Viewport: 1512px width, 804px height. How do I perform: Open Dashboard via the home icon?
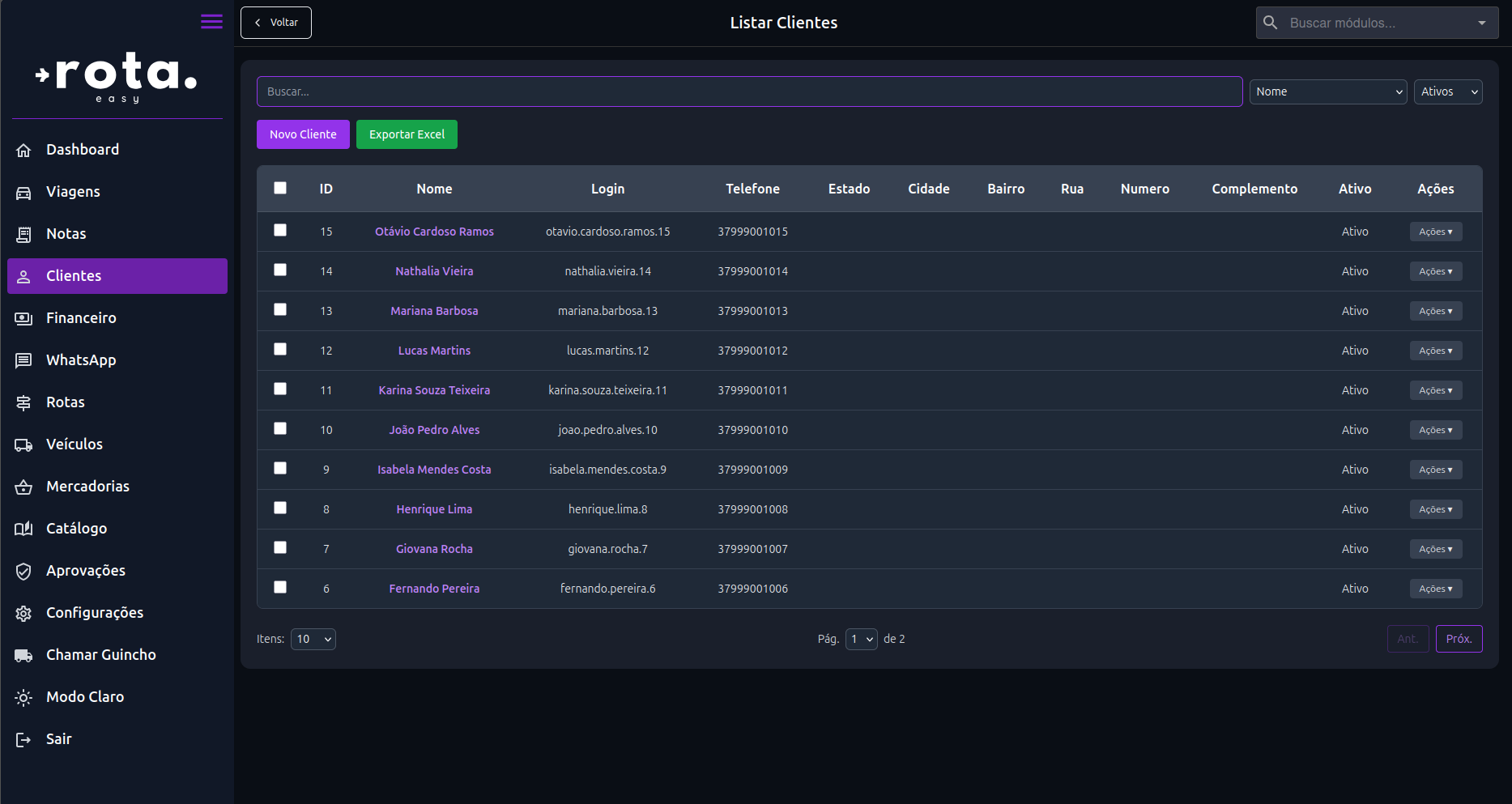(x=23, y=150)
